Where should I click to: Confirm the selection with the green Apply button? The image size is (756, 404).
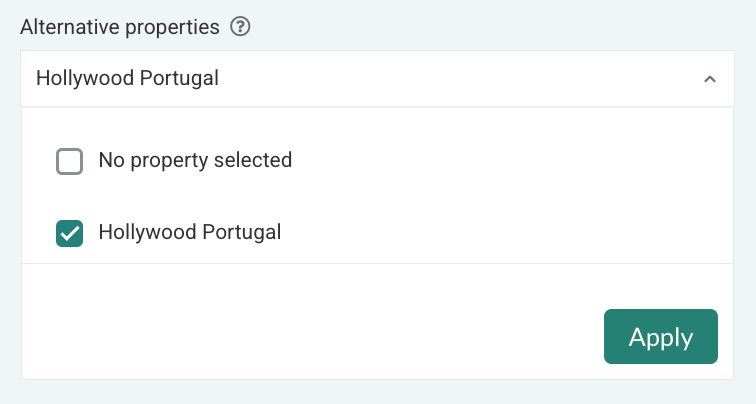coord(660,337)
